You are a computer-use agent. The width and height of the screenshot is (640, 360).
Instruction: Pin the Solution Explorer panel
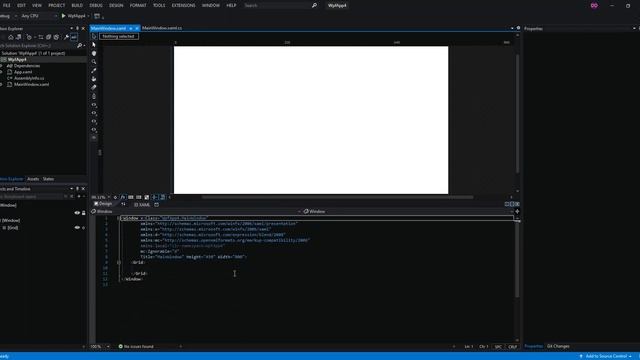pyautogui.click(x=77, y=29)
